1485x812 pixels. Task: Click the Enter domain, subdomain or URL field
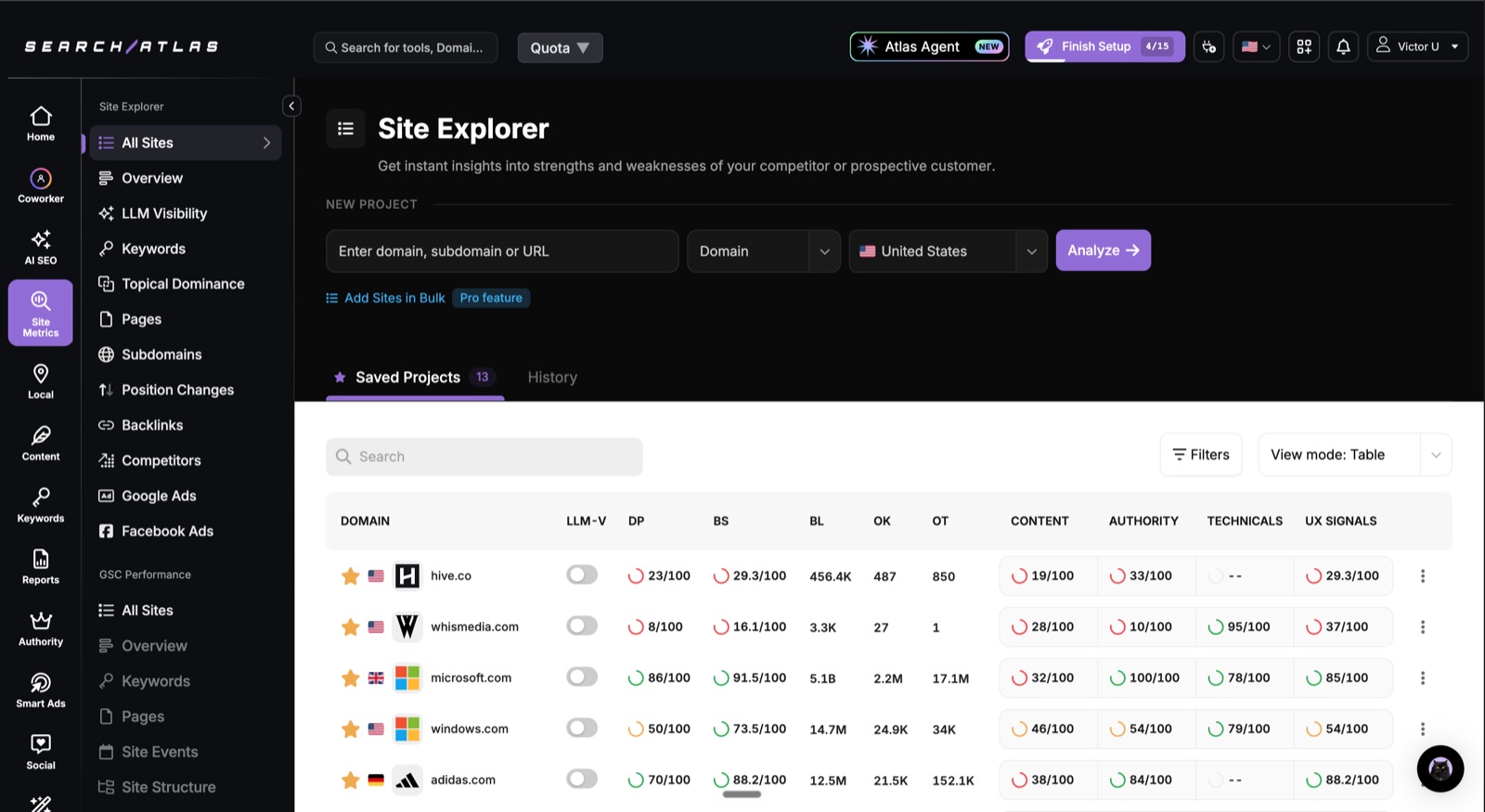pos(502,251)
